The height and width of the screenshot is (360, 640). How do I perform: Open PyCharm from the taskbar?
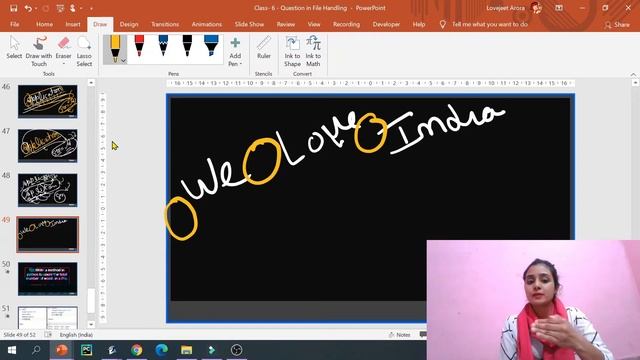(87, 350)
